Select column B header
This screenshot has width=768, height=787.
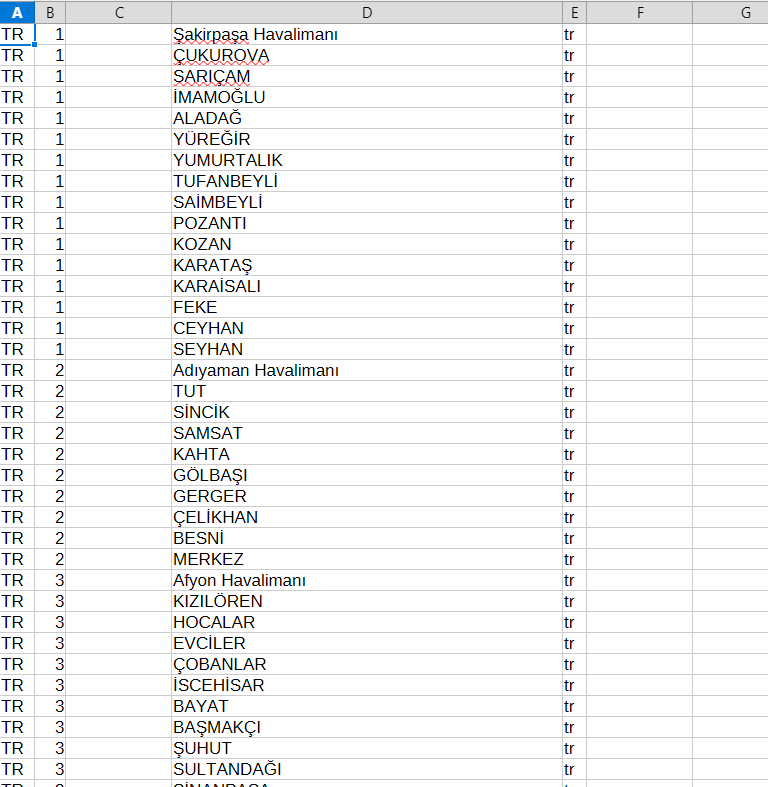[50, 12]
